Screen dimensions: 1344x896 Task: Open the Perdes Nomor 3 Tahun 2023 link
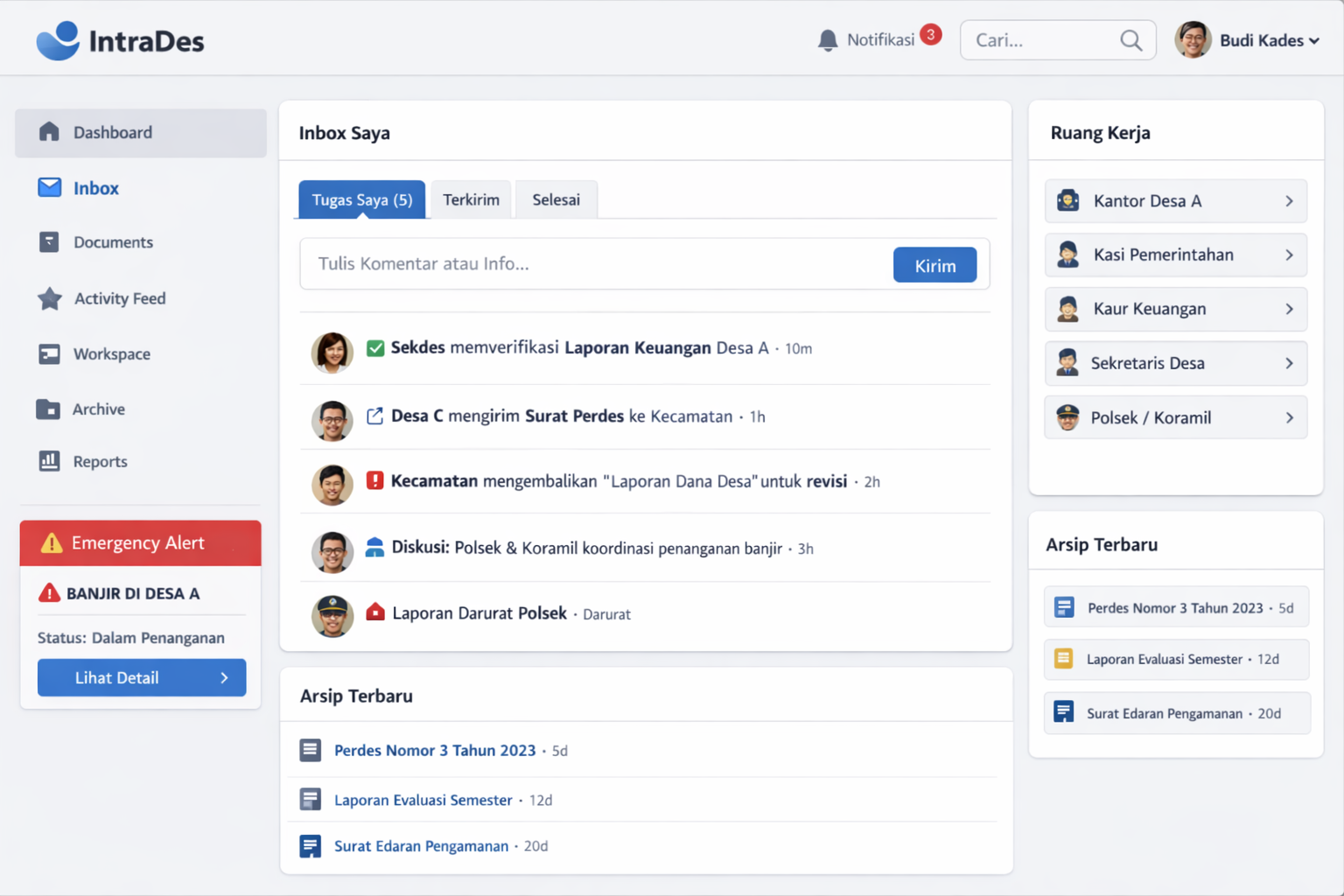coord(434,751)
